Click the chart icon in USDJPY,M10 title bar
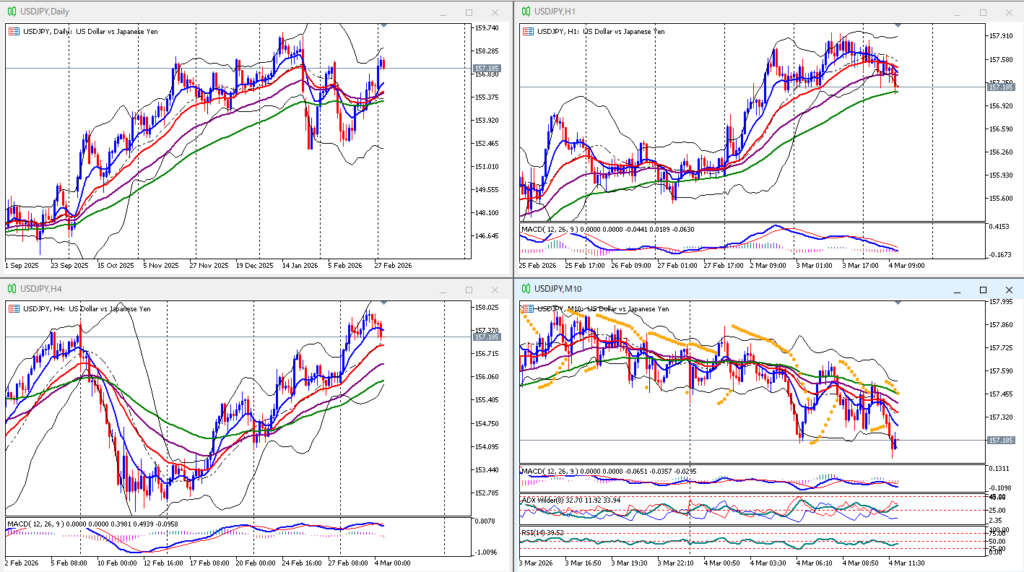 [x=524, y=289]
